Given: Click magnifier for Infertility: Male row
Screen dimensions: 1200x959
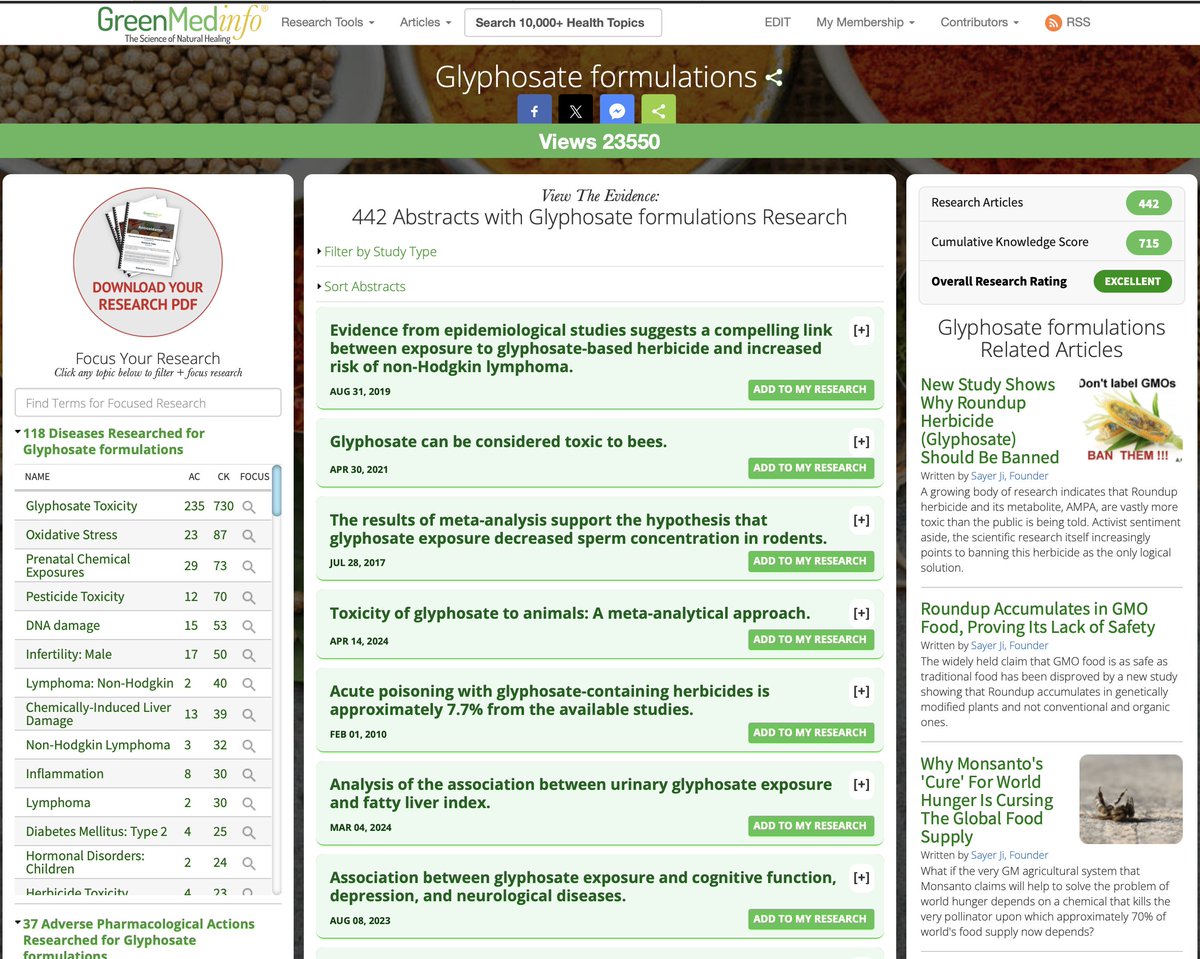Looking at the screenshot, I should (249, 656).
